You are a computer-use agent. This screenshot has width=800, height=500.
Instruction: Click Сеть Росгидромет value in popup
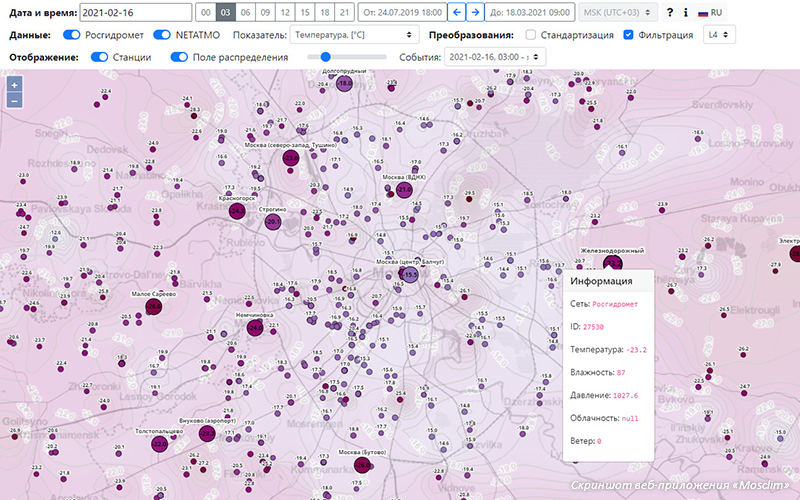click(615, 304)
